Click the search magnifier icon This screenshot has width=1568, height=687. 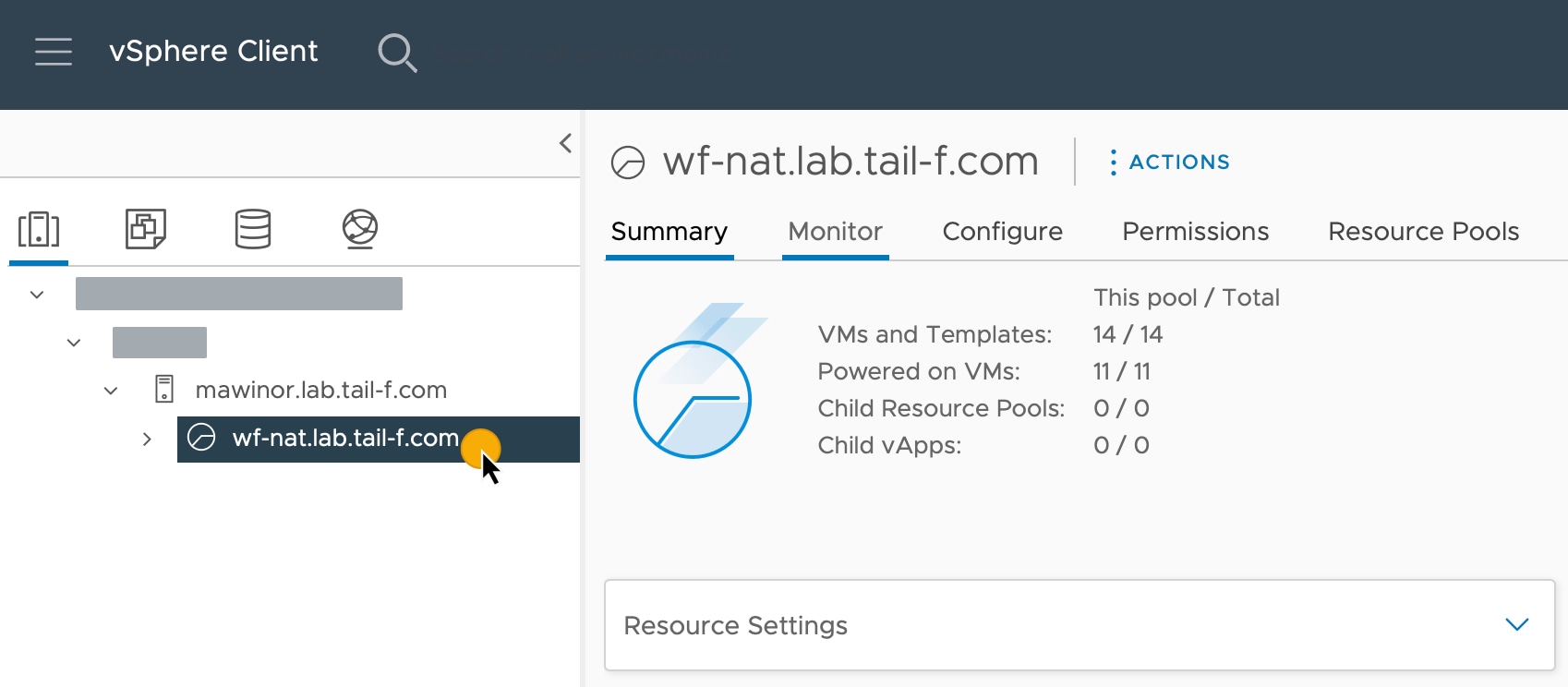tap(397, 53)
